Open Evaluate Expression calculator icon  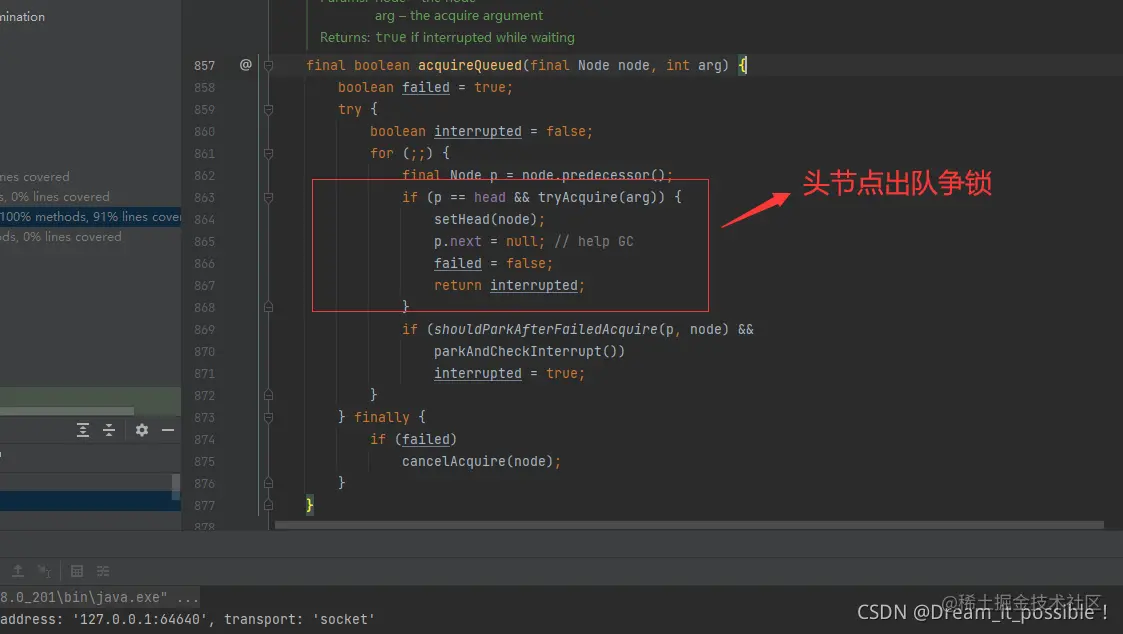(77, 571)
